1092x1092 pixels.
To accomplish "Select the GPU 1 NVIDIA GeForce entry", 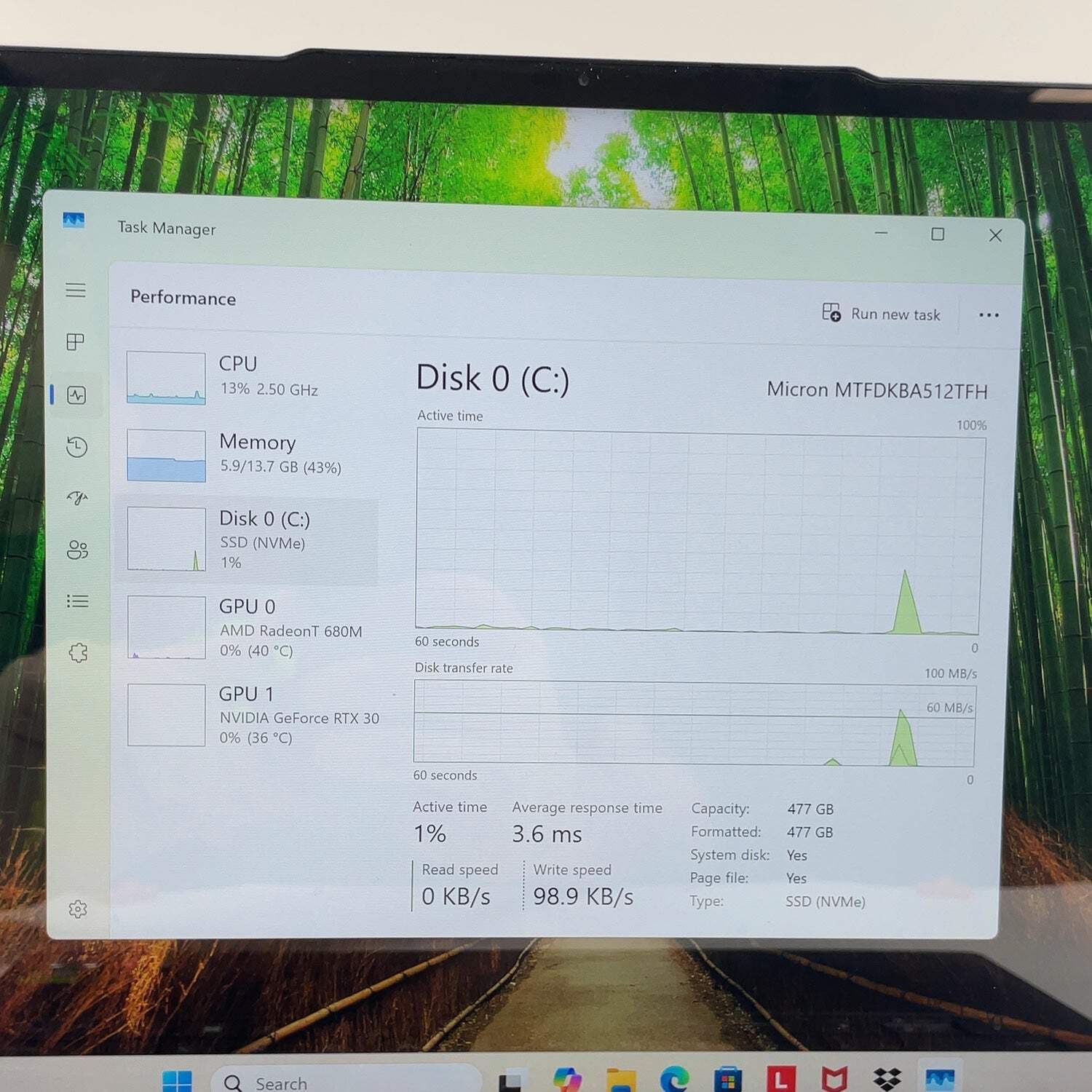I will click(248, 715).
